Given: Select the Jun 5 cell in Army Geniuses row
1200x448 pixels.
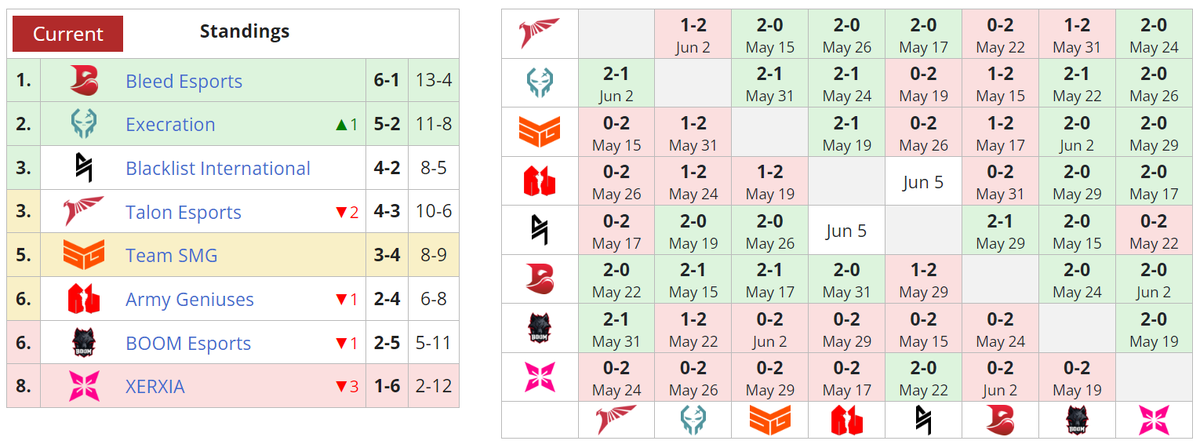Looking at the screenshot, I should pos(923,182).
